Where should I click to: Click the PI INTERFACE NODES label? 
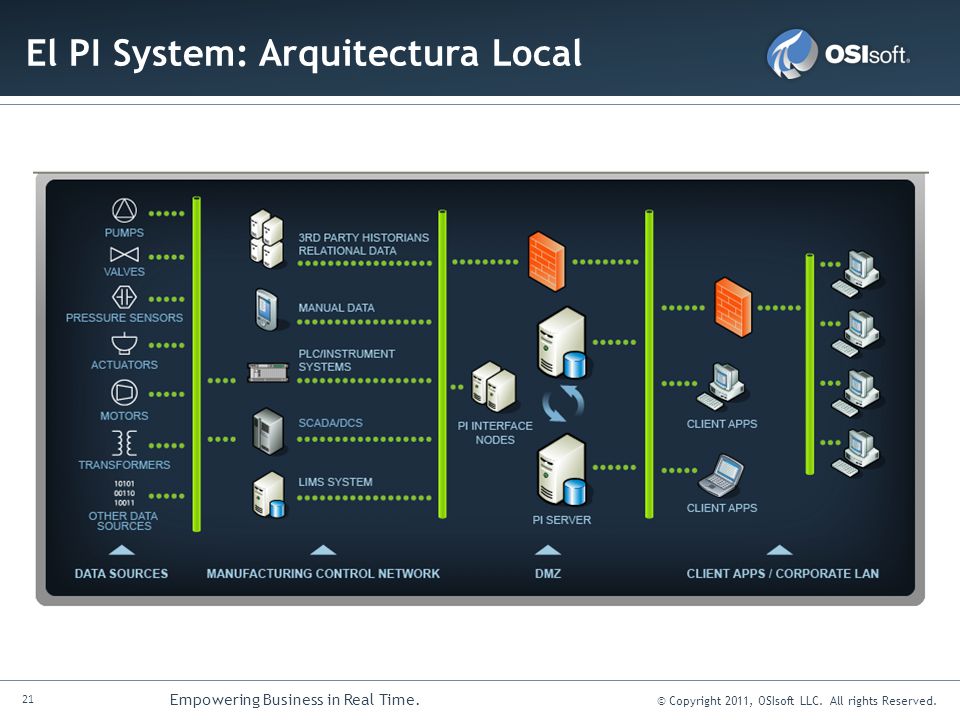495,433
